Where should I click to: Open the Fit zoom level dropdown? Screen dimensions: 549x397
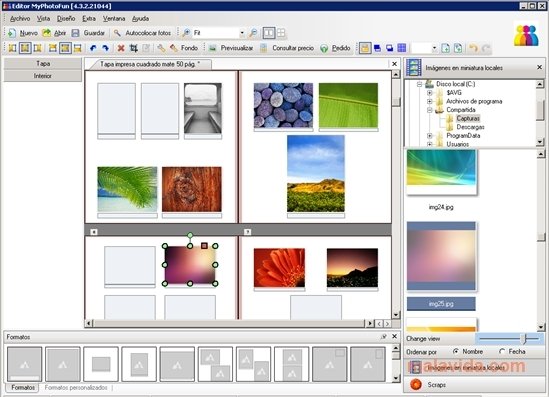coord(242,33)
